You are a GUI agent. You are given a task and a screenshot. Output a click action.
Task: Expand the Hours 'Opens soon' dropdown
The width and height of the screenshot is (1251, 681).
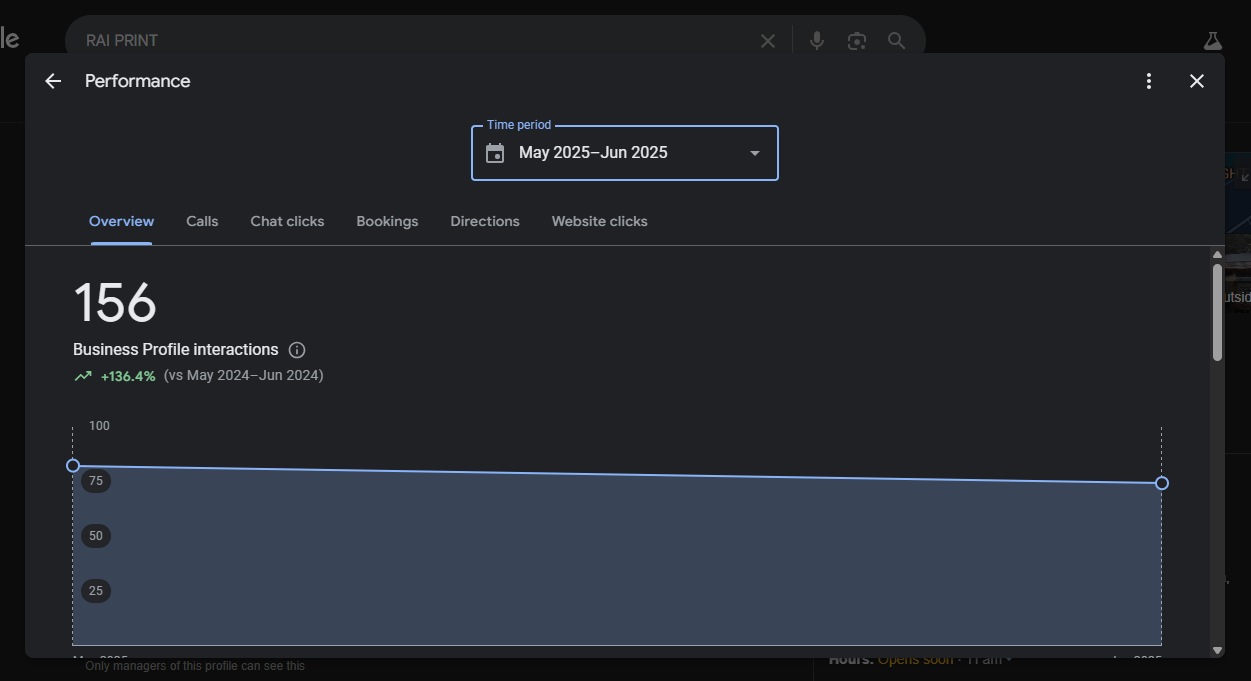click(1009, 660)
